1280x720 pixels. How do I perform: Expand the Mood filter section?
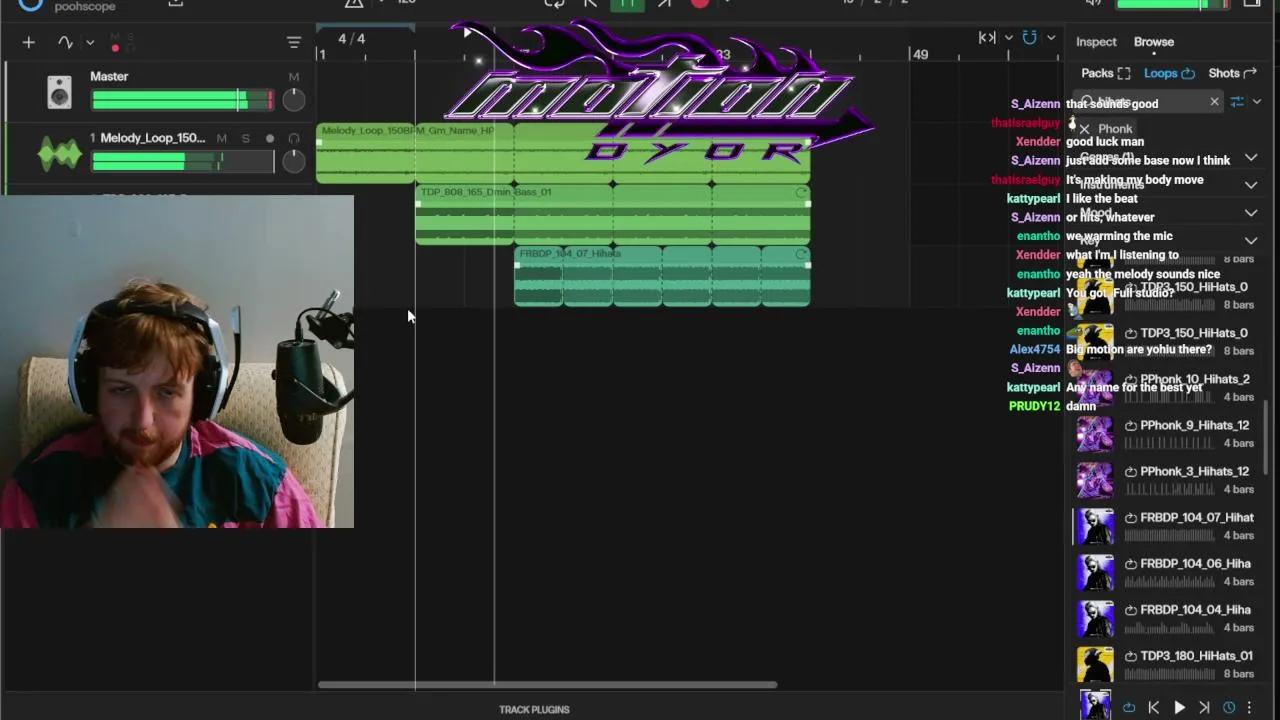pyautogui.click(x=1250, y=213)
